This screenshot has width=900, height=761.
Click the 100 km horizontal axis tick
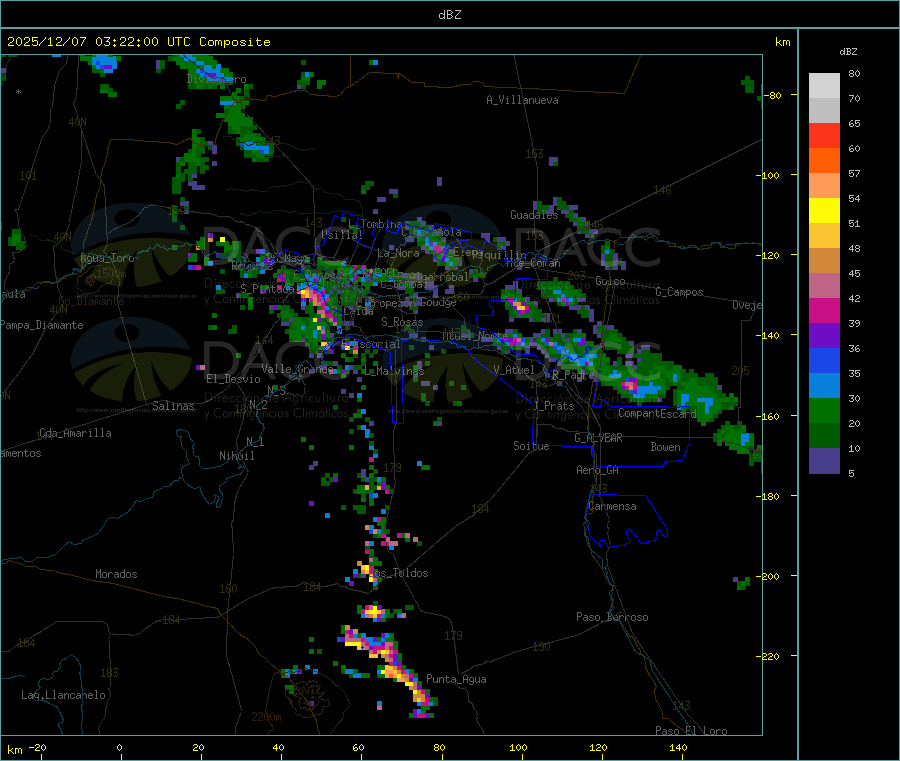[x=518, y=747]
